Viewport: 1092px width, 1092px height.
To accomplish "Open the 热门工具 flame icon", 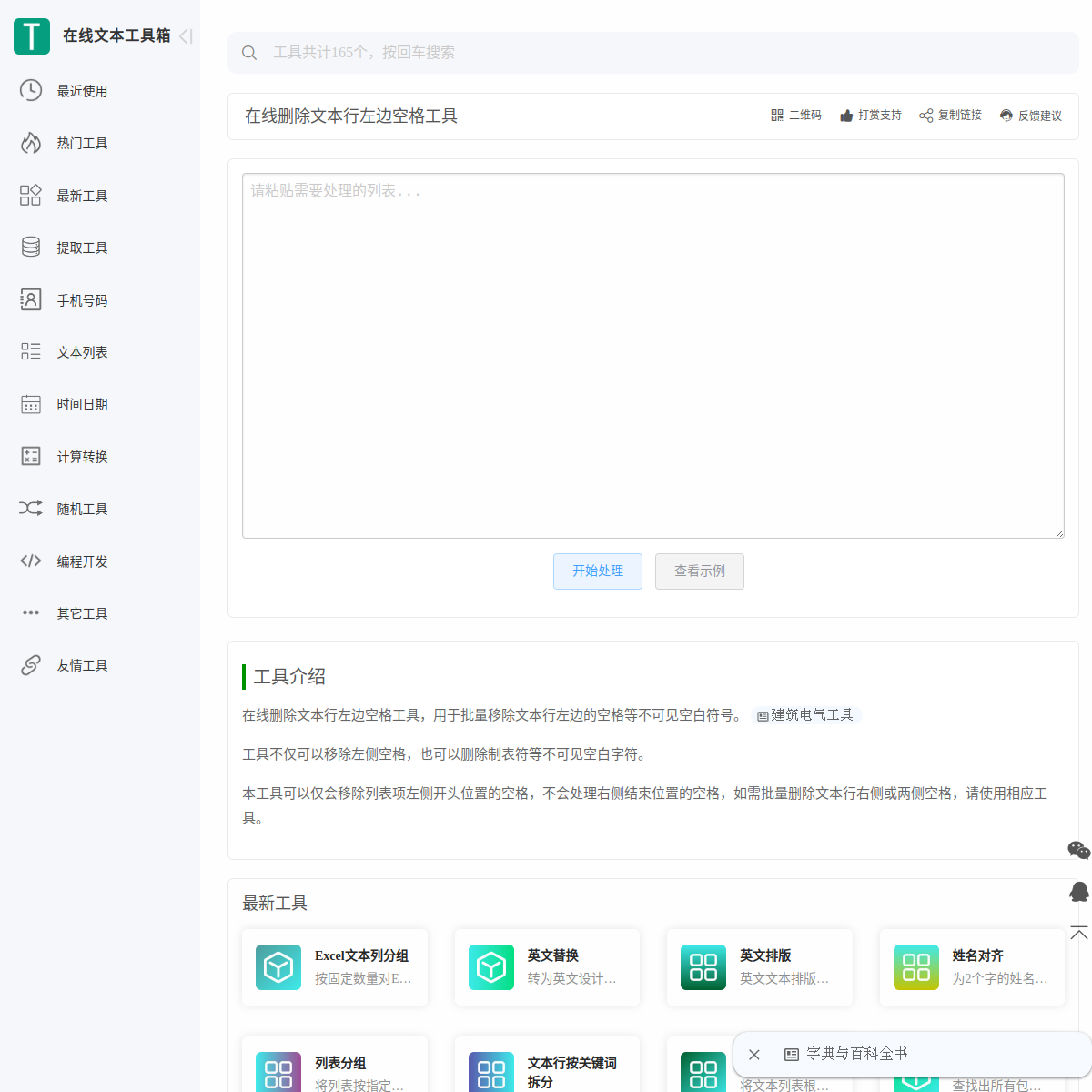I will 31,143.
